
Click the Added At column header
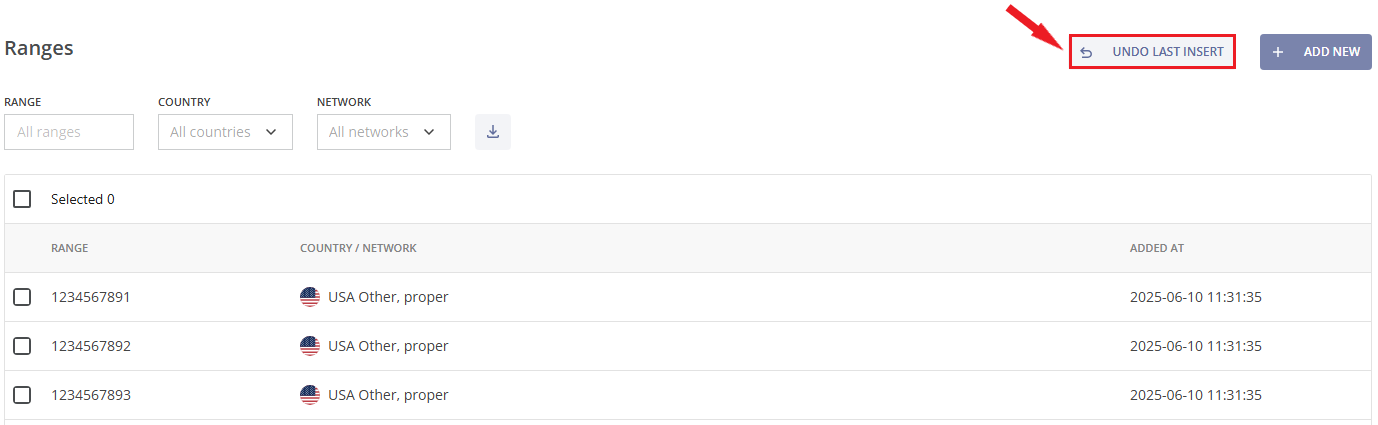[x=1157, y=248]
